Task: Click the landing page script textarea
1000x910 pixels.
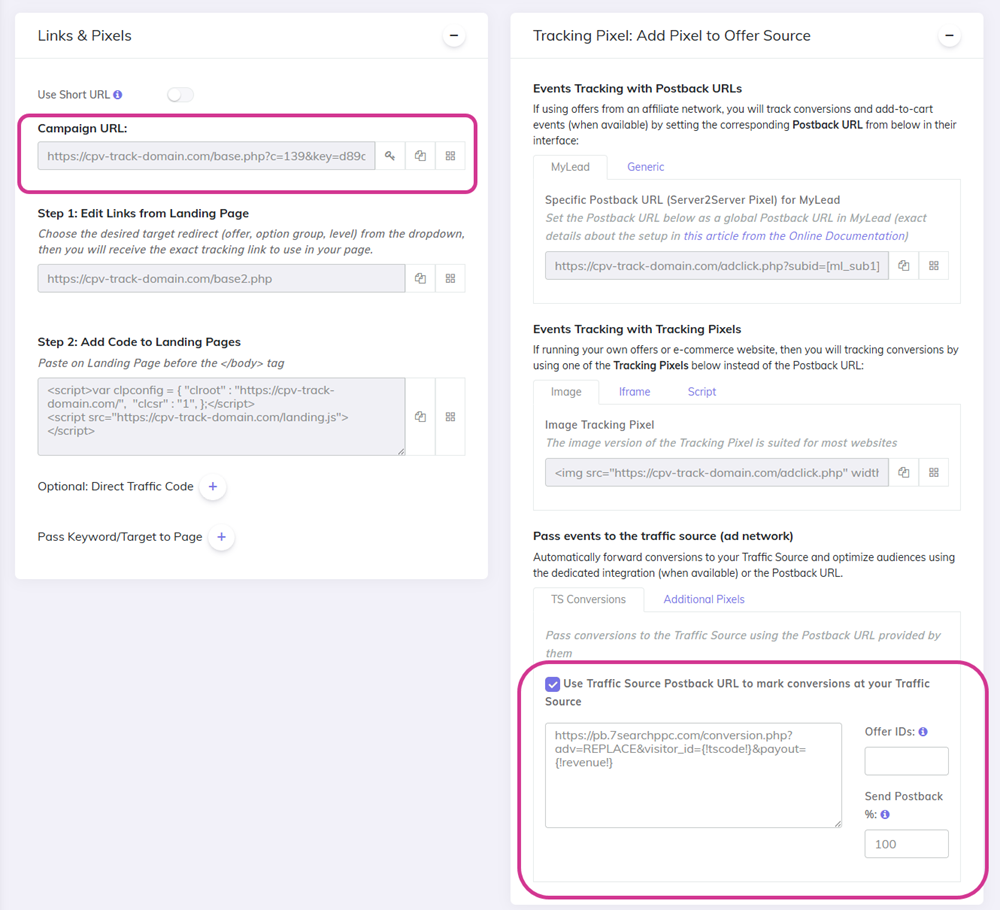Action: pos(221,416)
